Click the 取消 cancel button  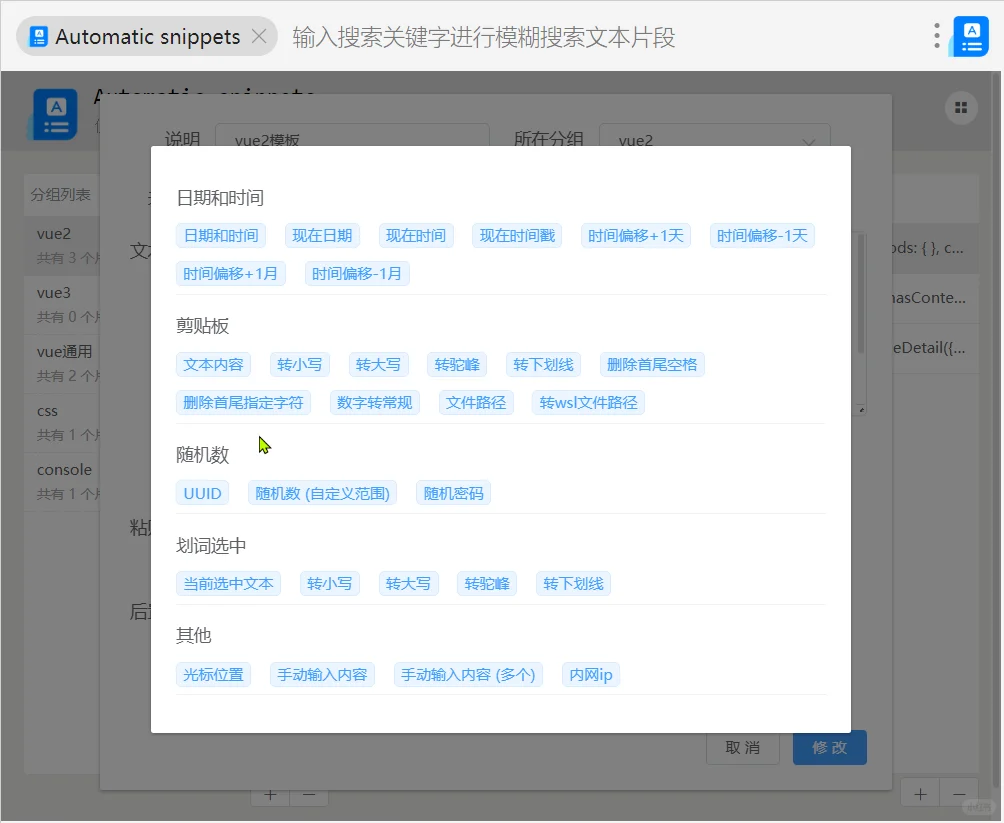742,747
